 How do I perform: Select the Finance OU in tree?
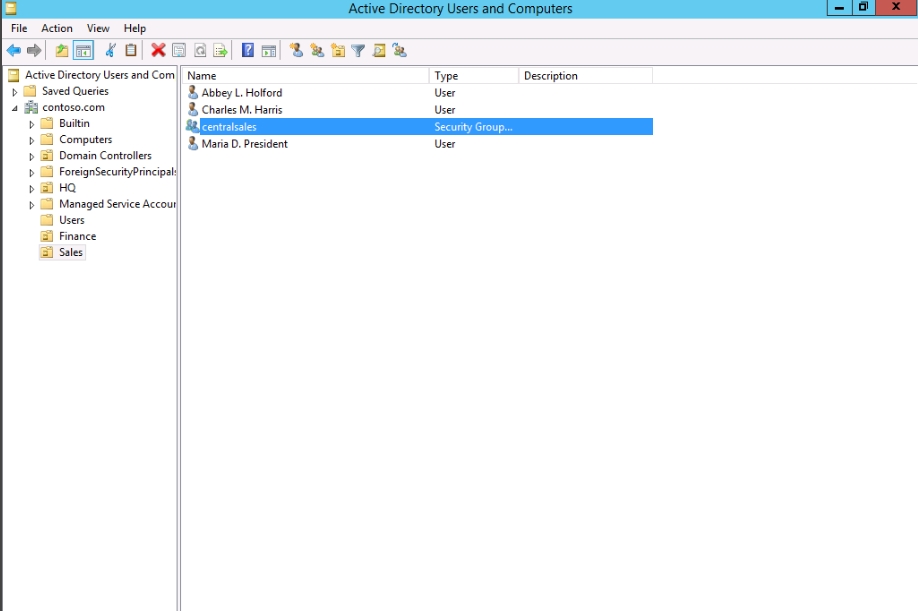pyautogui.click(x=77, y=236)
